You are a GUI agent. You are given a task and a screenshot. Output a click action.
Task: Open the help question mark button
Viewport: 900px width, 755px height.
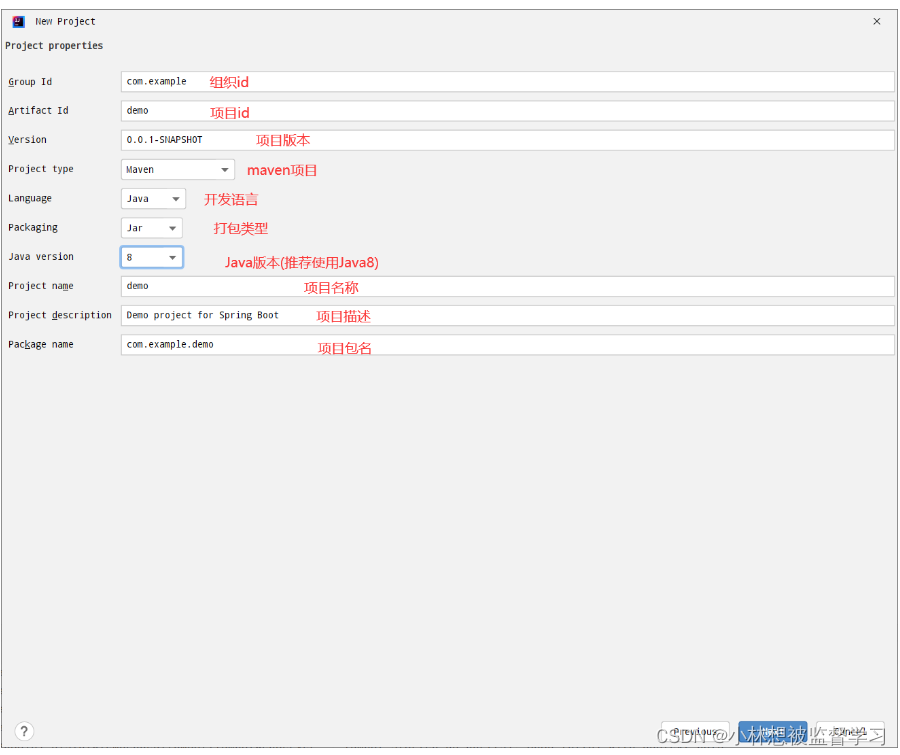pyautogui.click(x=24, y=731)
